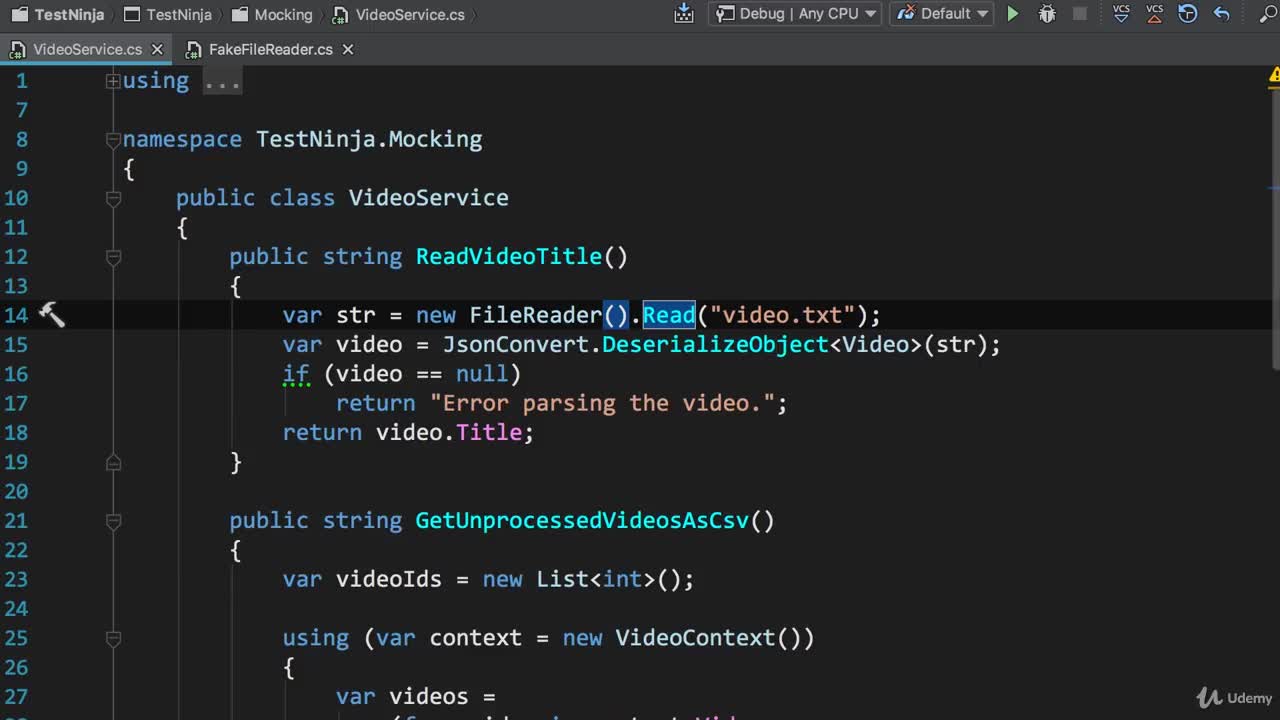Click the GetUnprocessedVideosAsCsv method name
This screenshot has height=720, width=1280.
point(582,521)
